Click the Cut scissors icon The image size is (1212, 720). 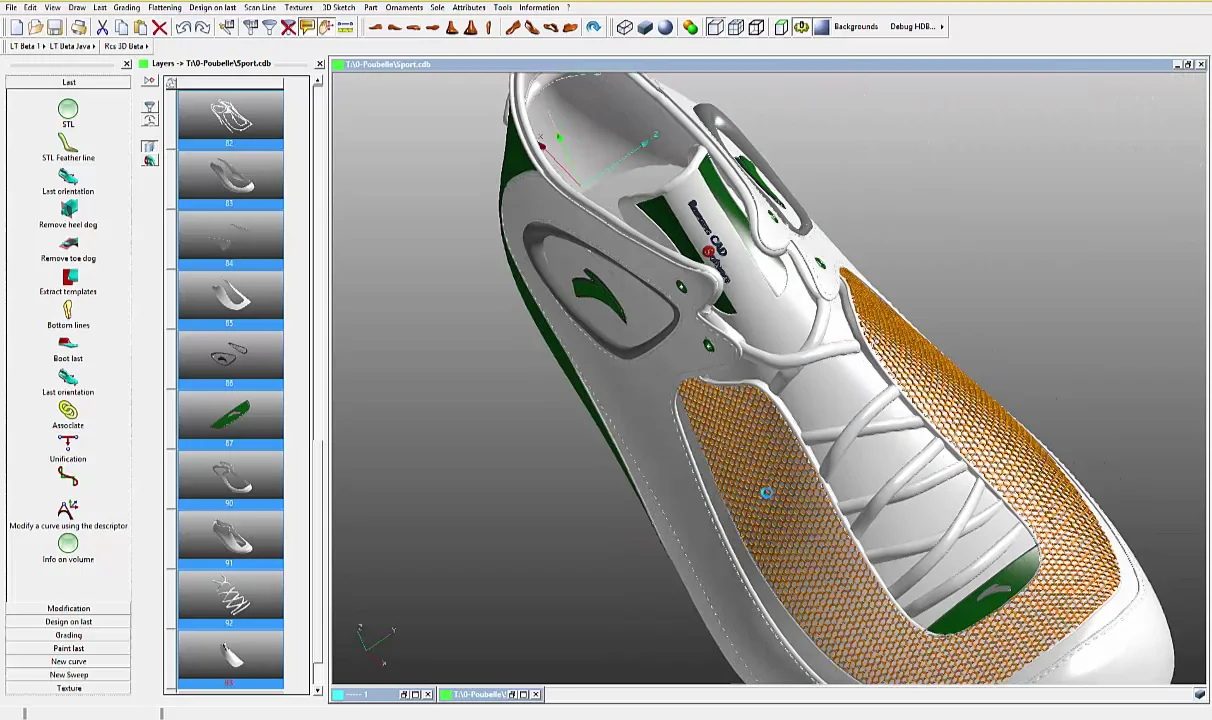(102, 27)
